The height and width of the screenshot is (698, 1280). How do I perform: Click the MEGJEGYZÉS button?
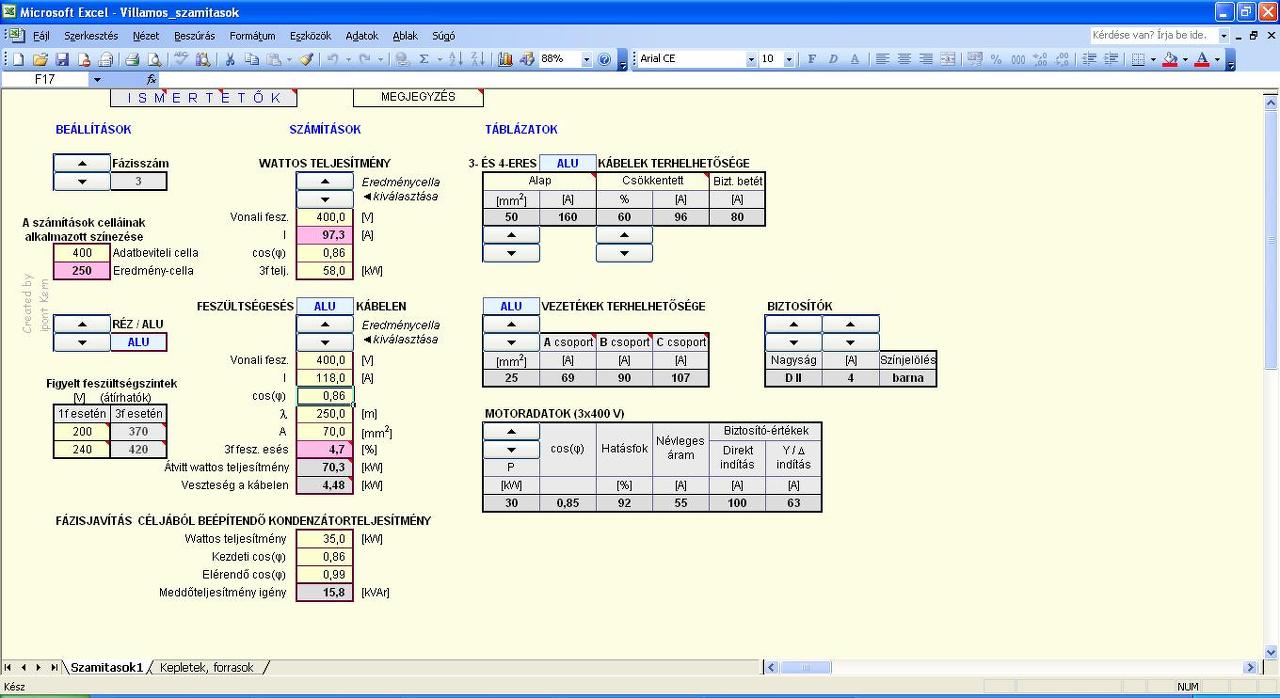click(418, 98)
